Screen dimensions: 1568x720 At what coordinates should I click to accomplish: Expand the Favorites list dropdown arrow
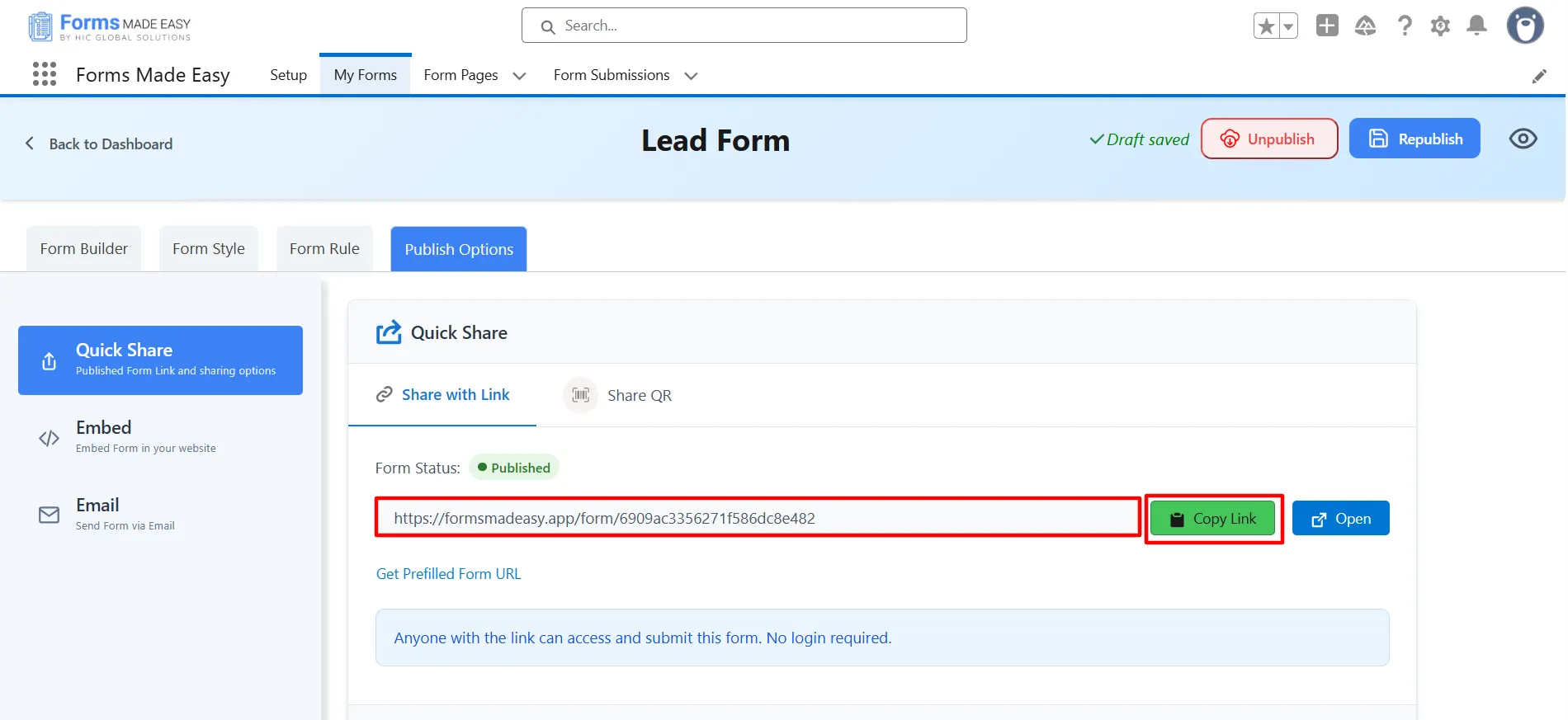(x=1287, y=26)
